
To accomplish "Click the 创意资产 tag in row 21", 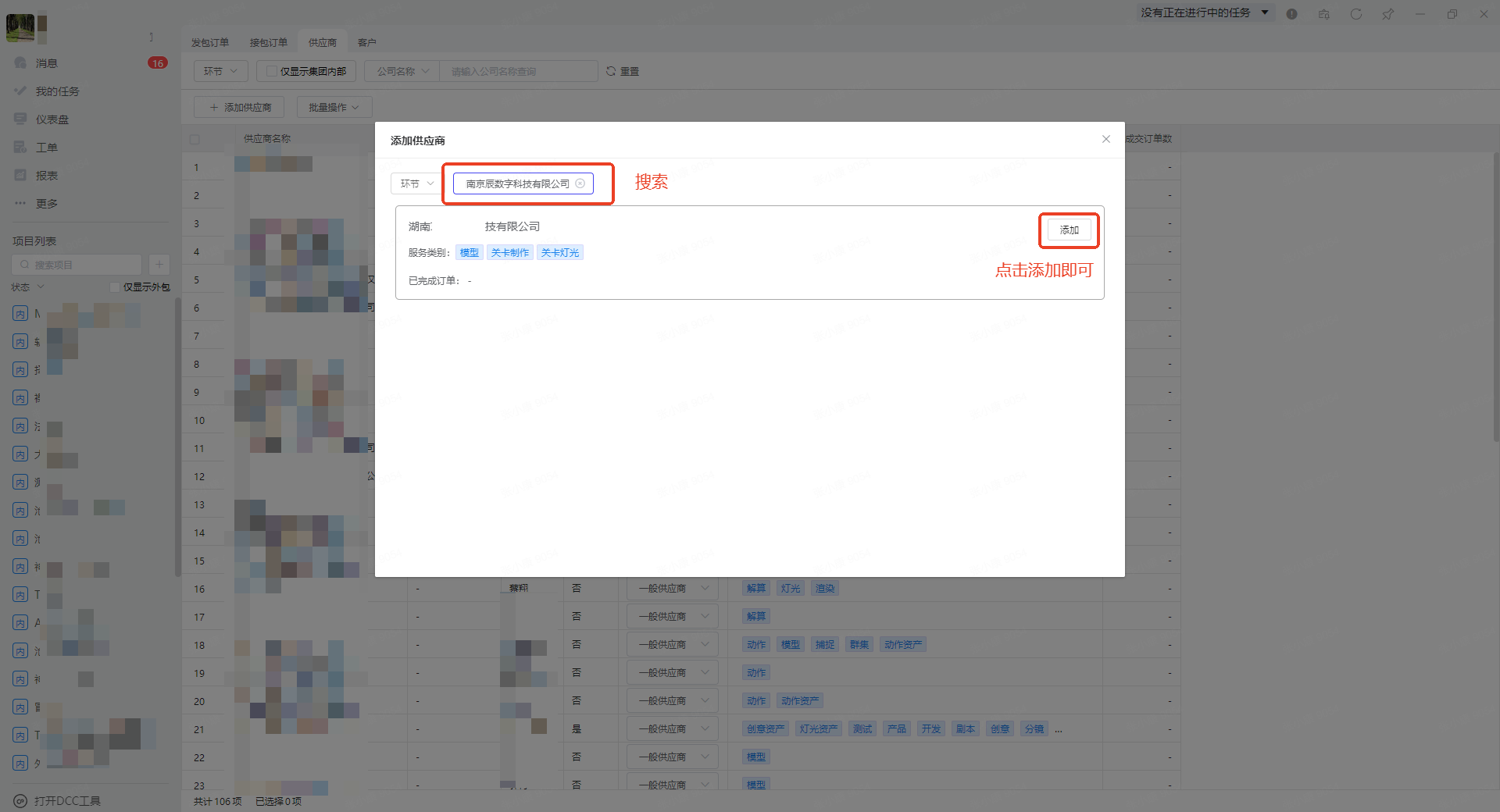I will coord(766,729).
